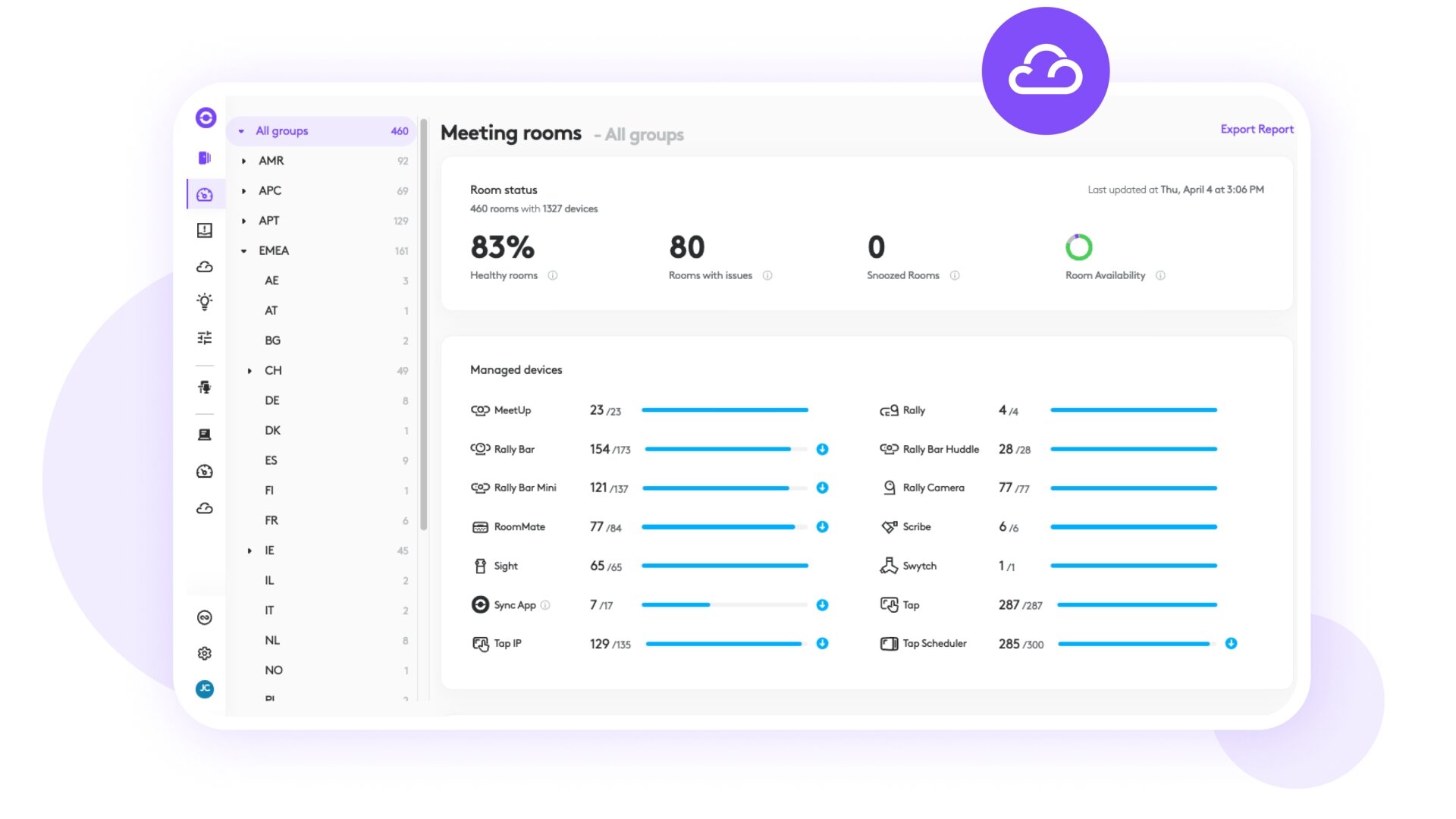Click the Sync cloud icon in left sidebar
Screen dimensions: 1456x819
pos(205,267)
